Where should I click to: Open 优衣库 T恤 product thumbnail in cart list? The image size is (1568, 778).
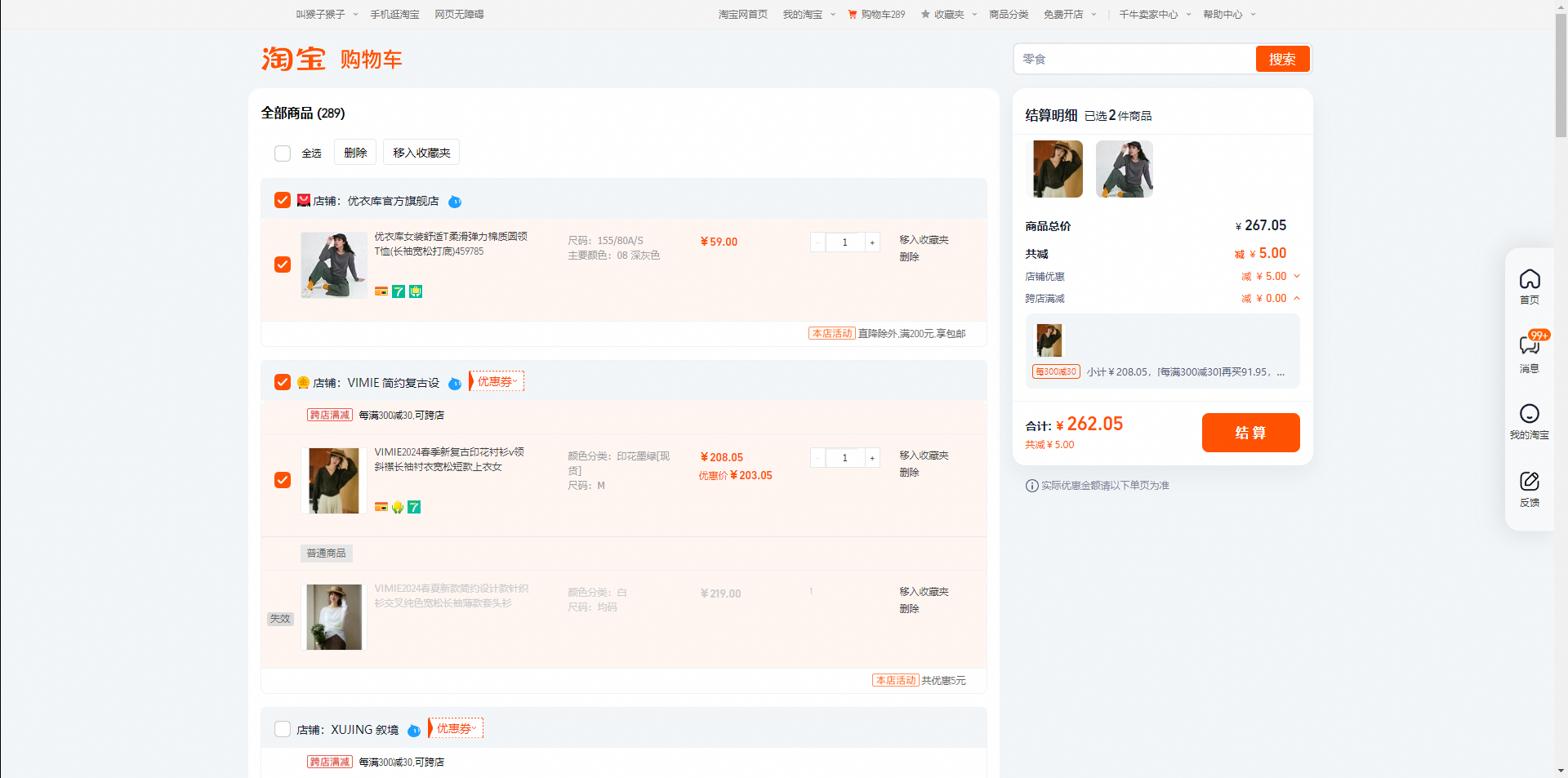tap(333, 265)
